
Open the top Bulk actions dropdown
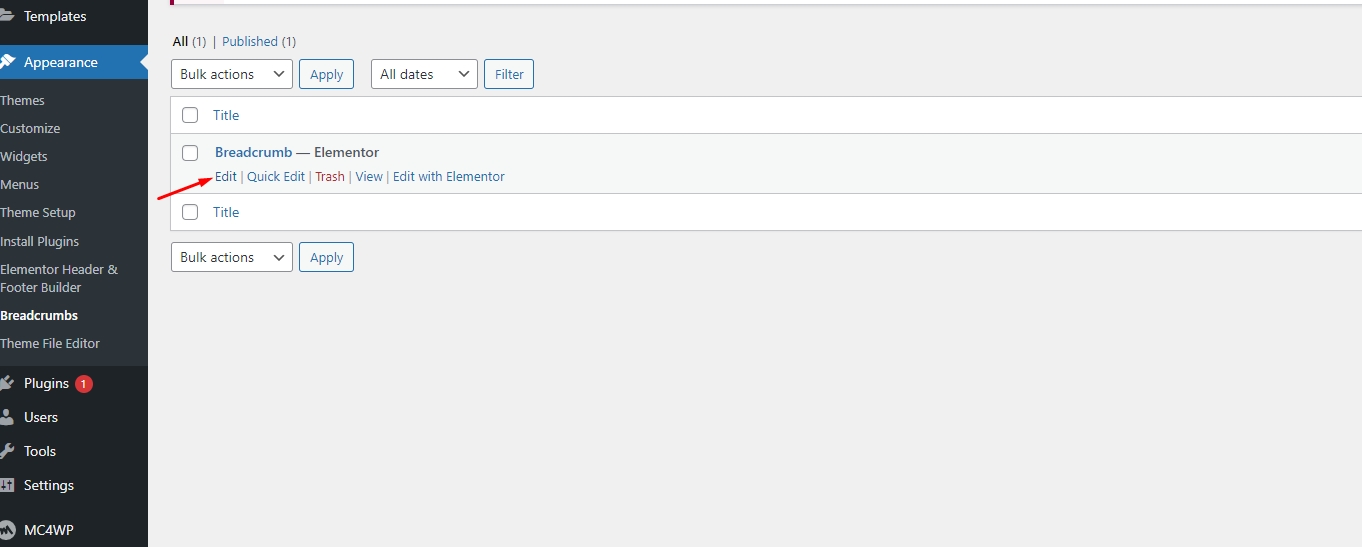click(231, 74)
